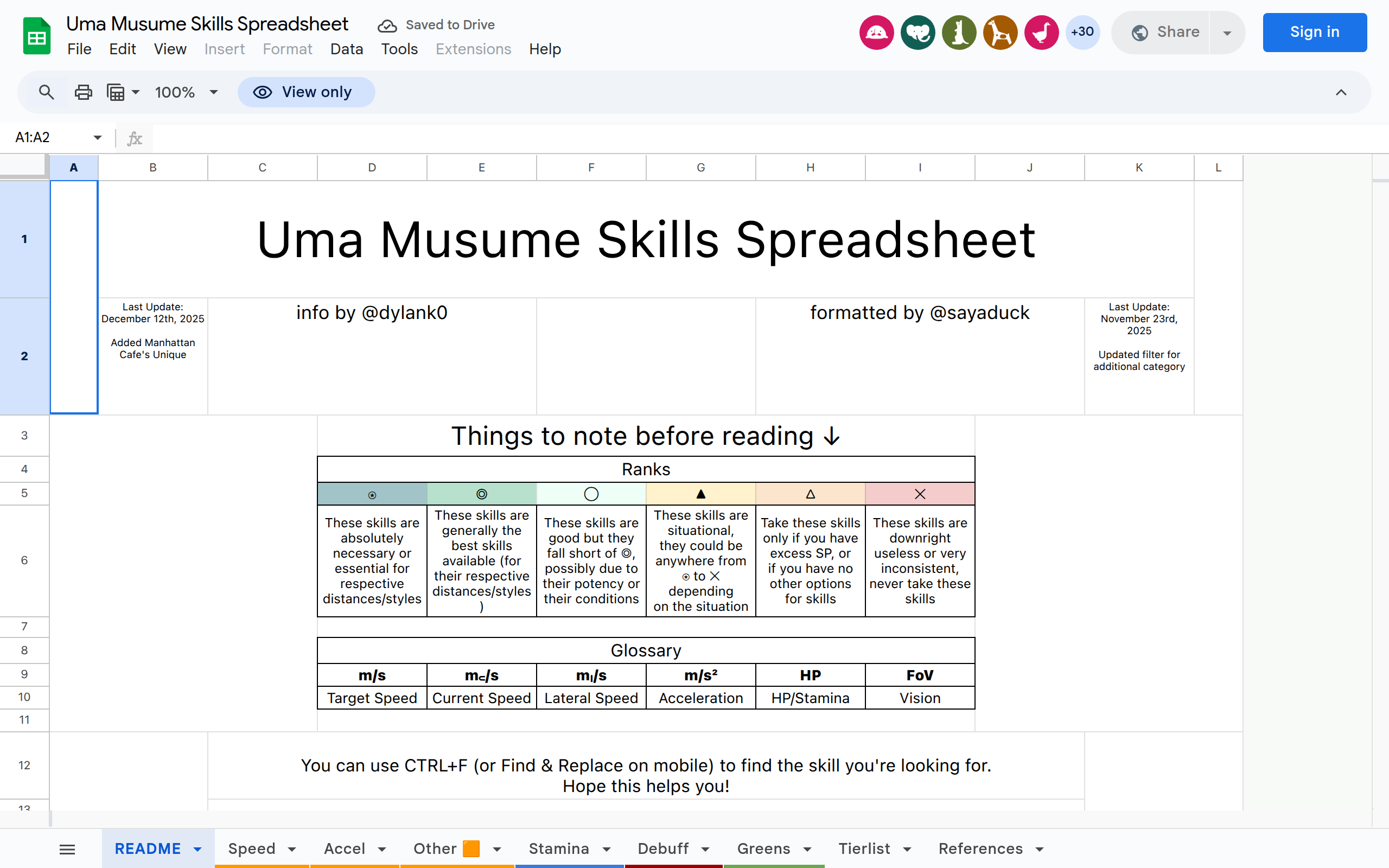Open the all sheets list hamburger icon
The image size is (1389, 868).
click(x=67, y=849)
